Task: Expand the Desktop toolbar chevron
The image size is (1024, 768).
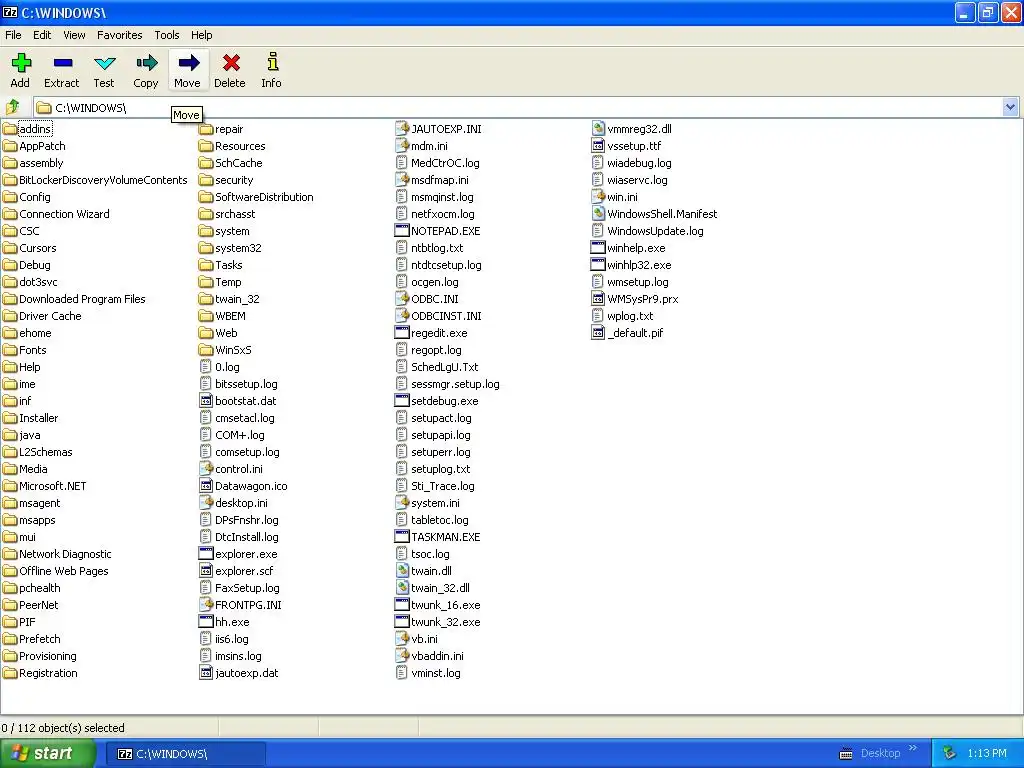Action: tap(912, 748)
